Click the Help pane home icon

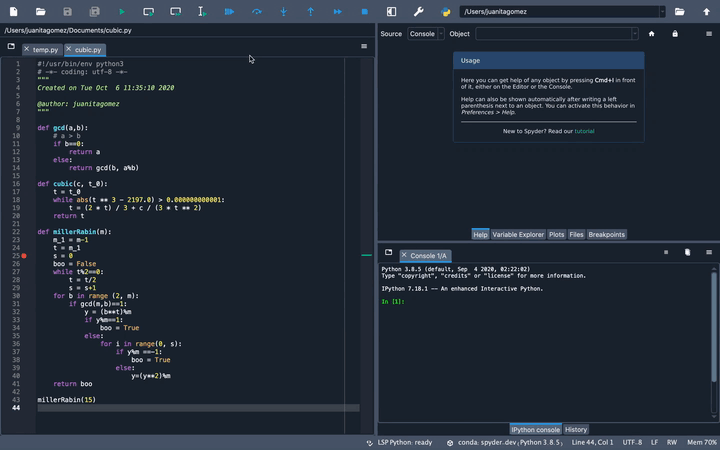point(652,34)
